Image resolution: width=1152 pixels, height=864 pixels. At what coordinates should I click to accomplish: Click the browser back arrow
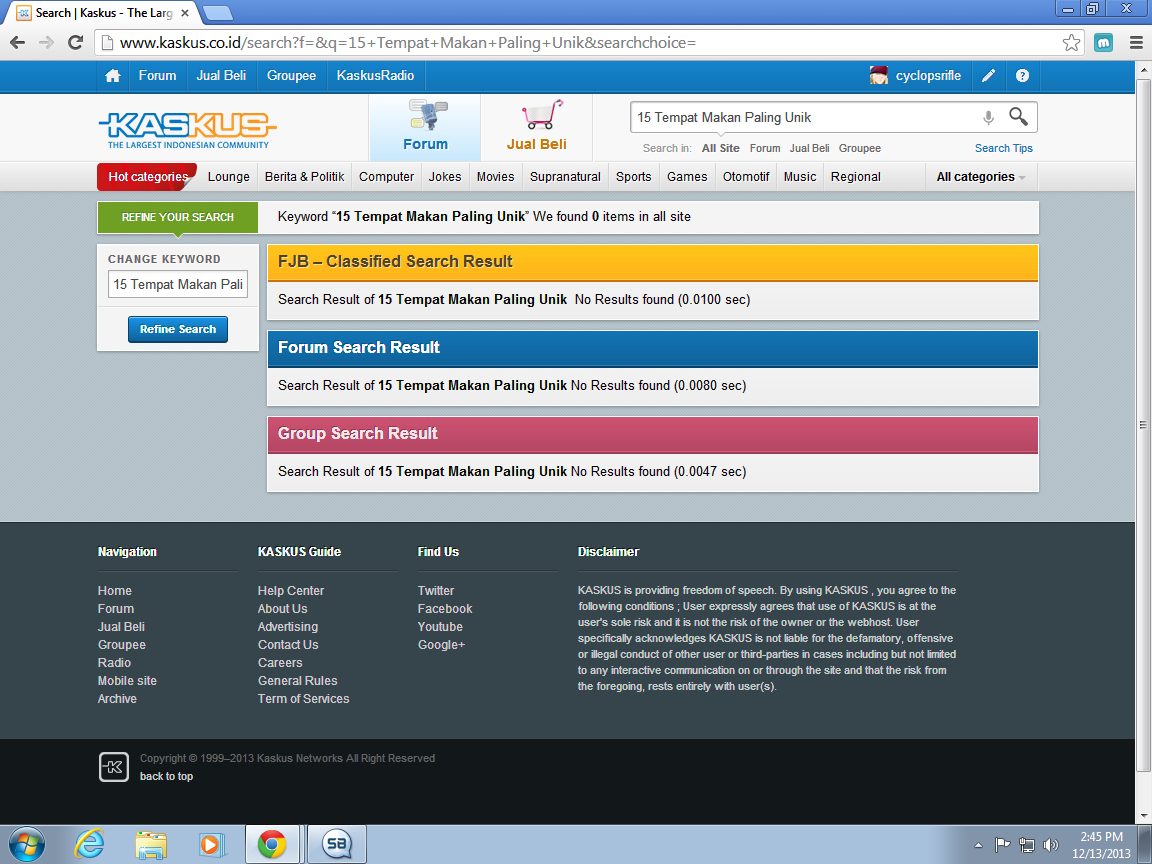point(18,43)
